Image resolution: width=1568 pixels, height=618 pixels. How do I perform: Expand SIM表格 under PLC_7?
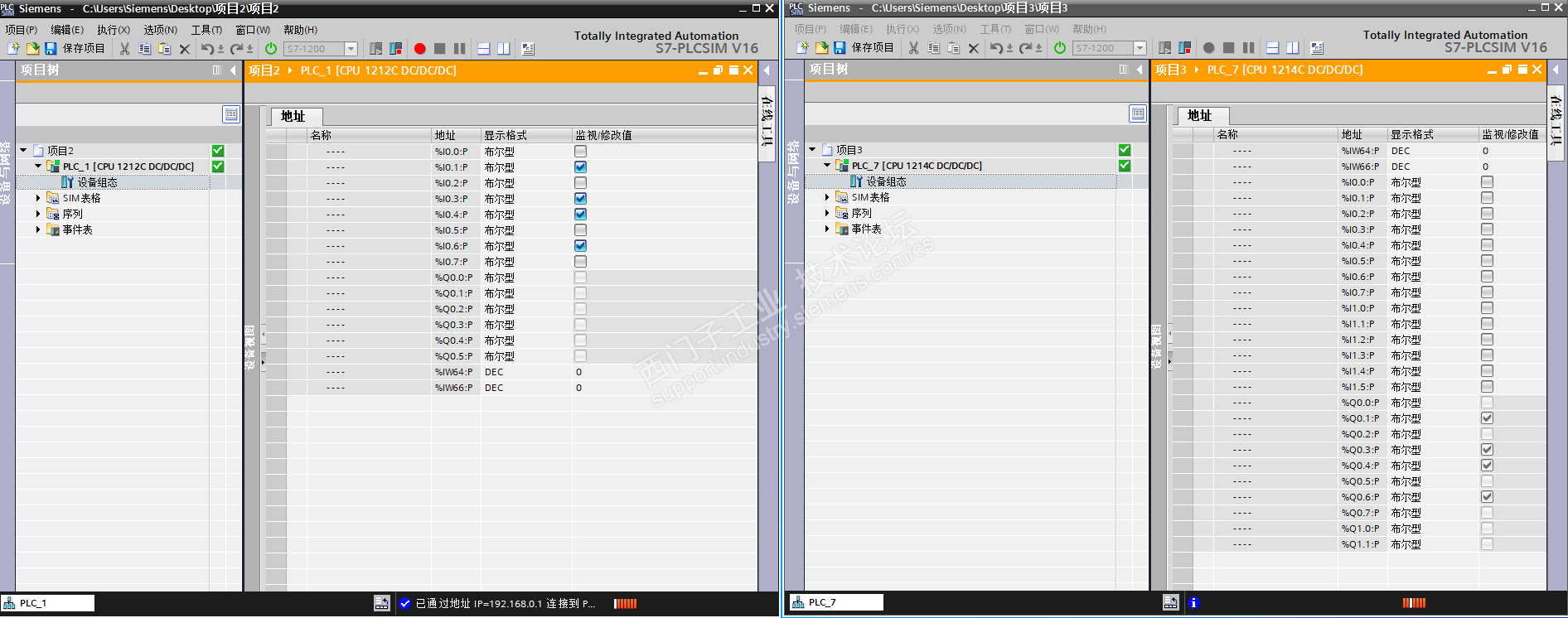tap(827, 198)
